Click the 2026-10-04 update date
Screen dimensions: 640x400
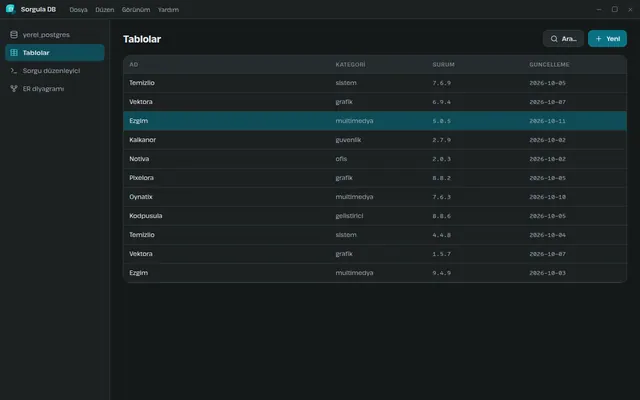pyautogui.click(x=547, y=235)
